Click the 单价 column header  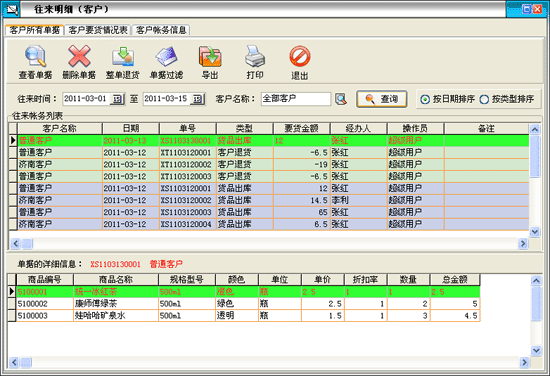click(323, 280)
